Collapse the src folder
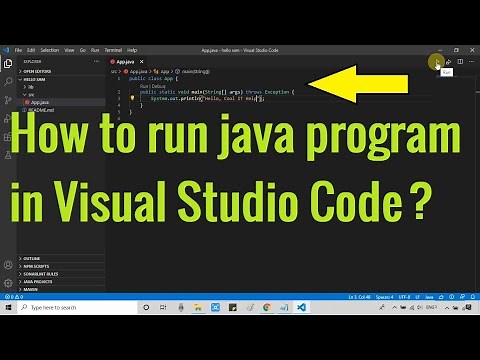The width and height of the screenshot is (480, 360). pyautogui.click(x=61, y=95)
